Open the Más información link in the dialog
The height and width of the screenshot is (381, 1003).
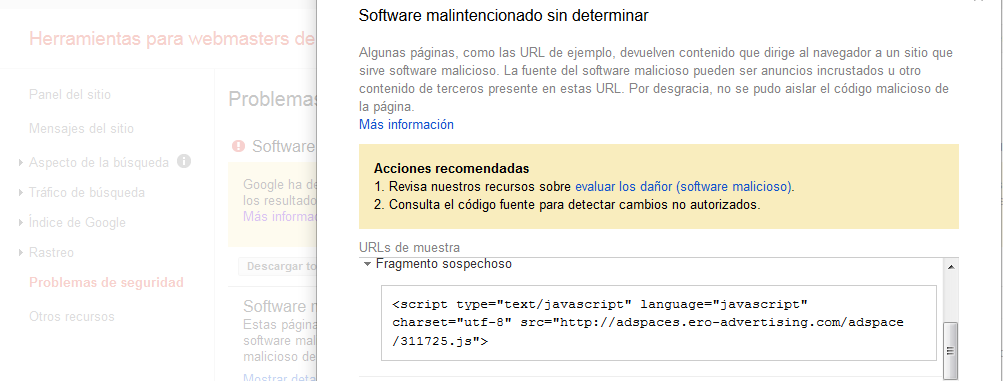tap(406, 125)
